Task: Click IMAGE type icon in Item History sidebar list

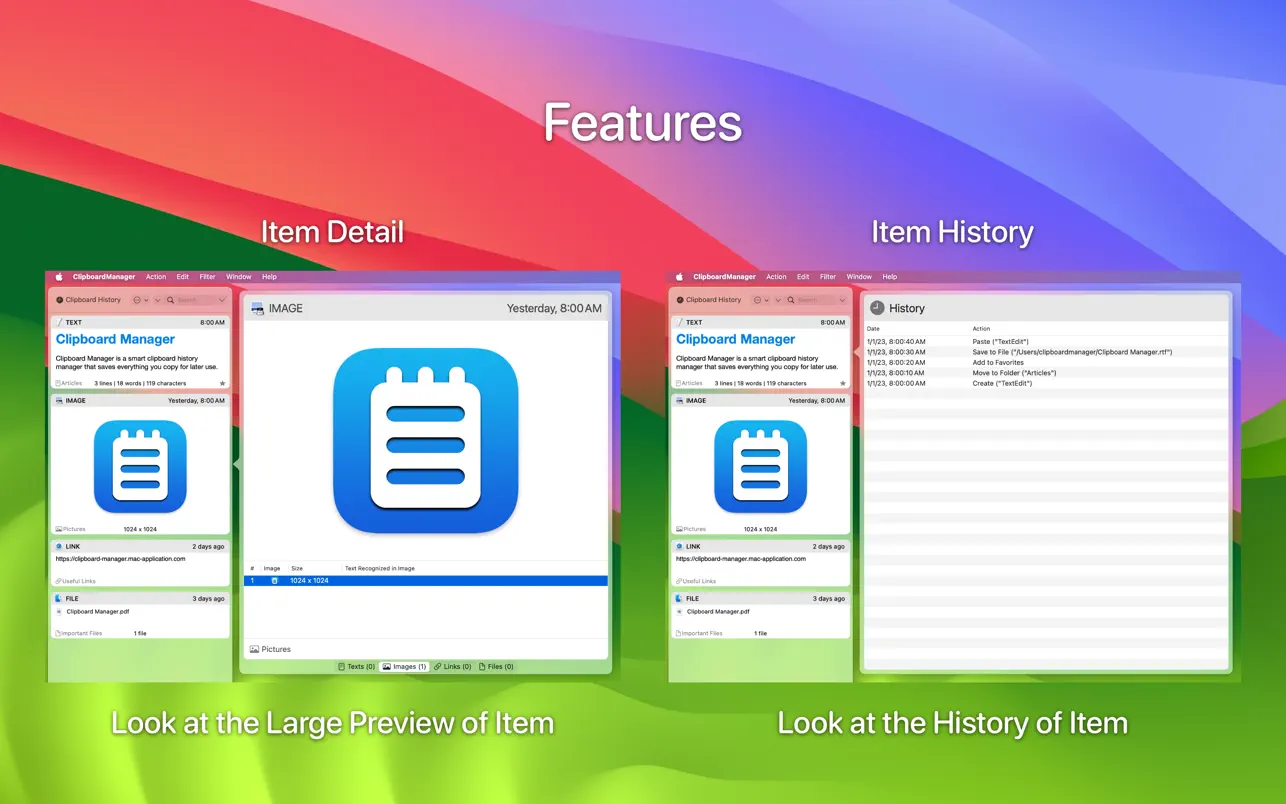Action: (x=679, y=400)
